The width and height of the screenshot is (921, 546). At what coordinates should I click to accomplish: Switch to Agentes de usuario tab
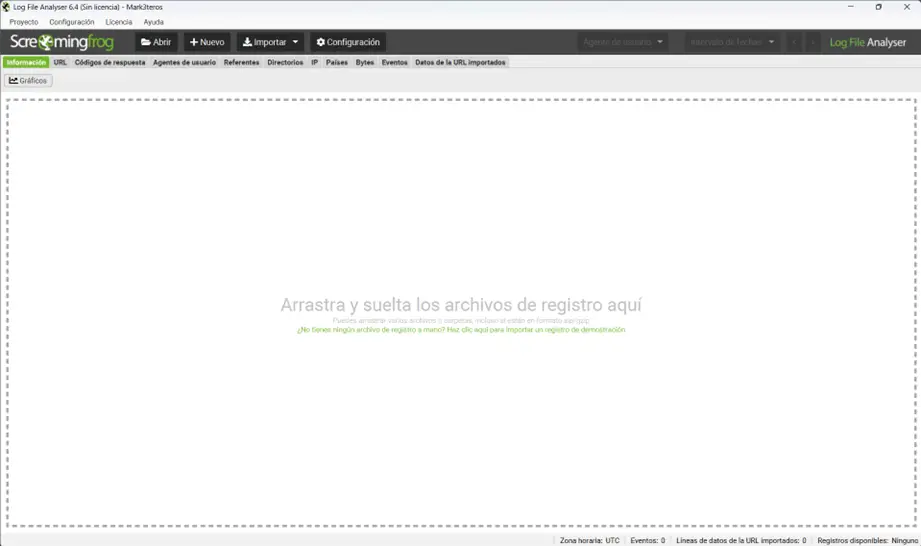184,62
